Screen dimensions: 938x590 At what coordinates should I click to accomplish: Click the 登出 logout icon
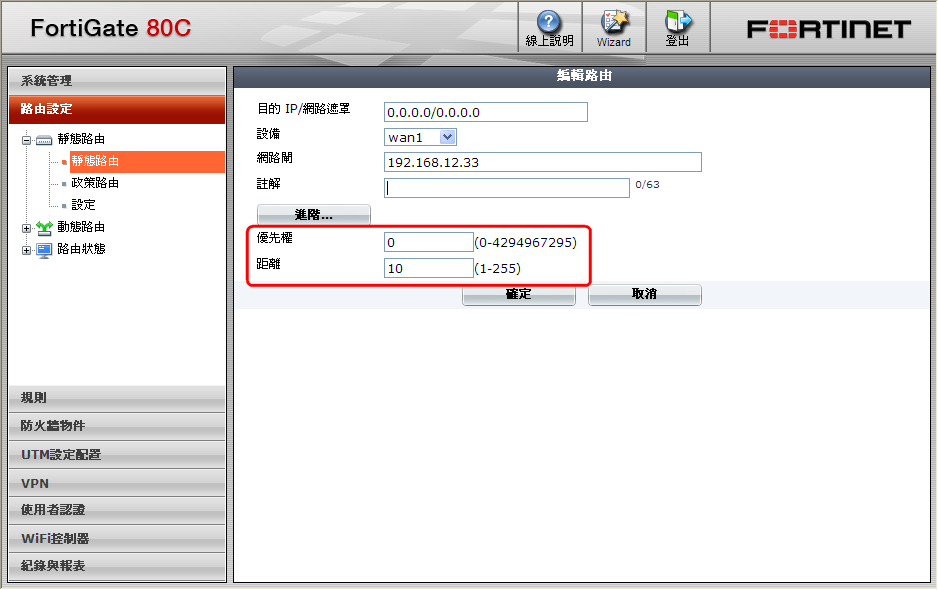tap(678, 22)
